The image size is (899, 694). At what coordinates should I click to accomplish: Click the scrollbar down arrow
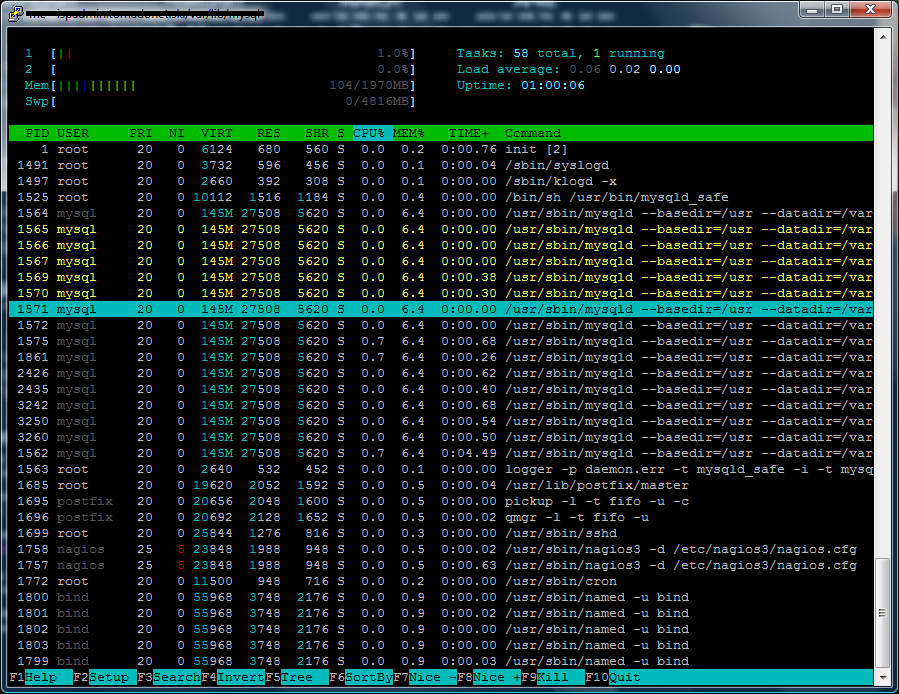(x=883, y=677)
